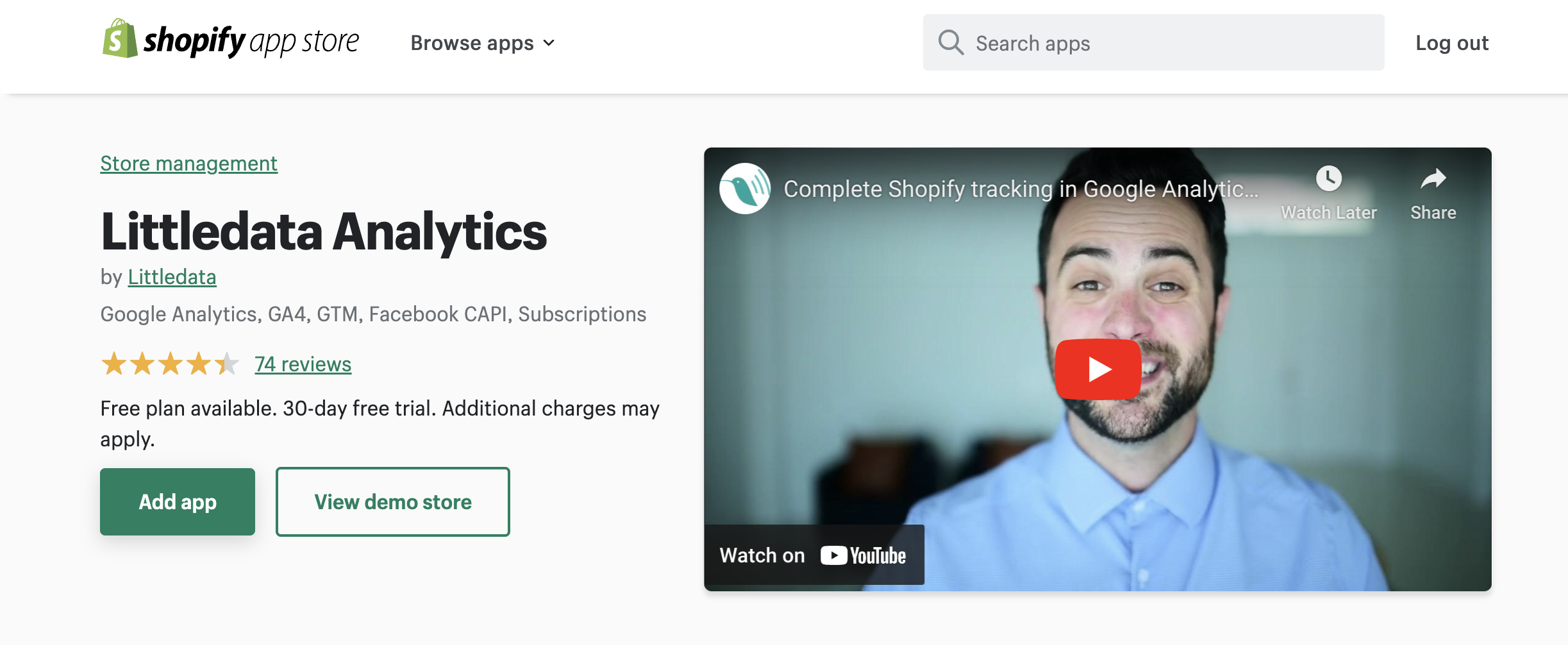Click the Log out link
Viewport: 1568px width, 649px height.
coord(1452,43)
